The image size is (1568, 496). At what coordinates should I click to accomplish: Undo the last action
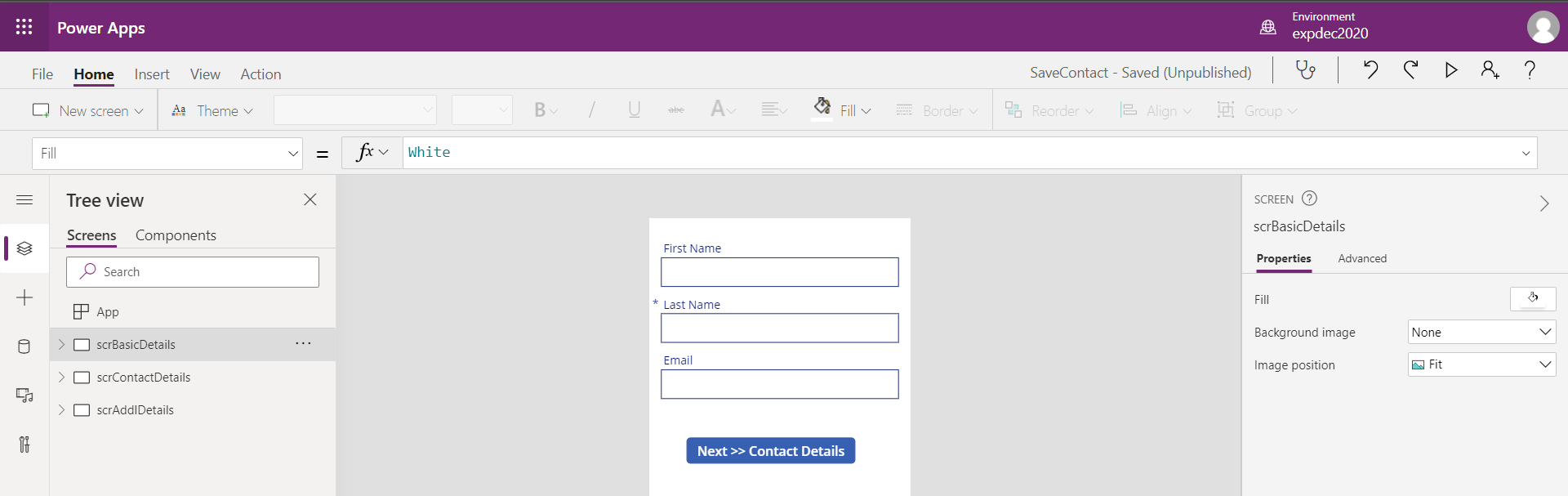pos(1370,70)
